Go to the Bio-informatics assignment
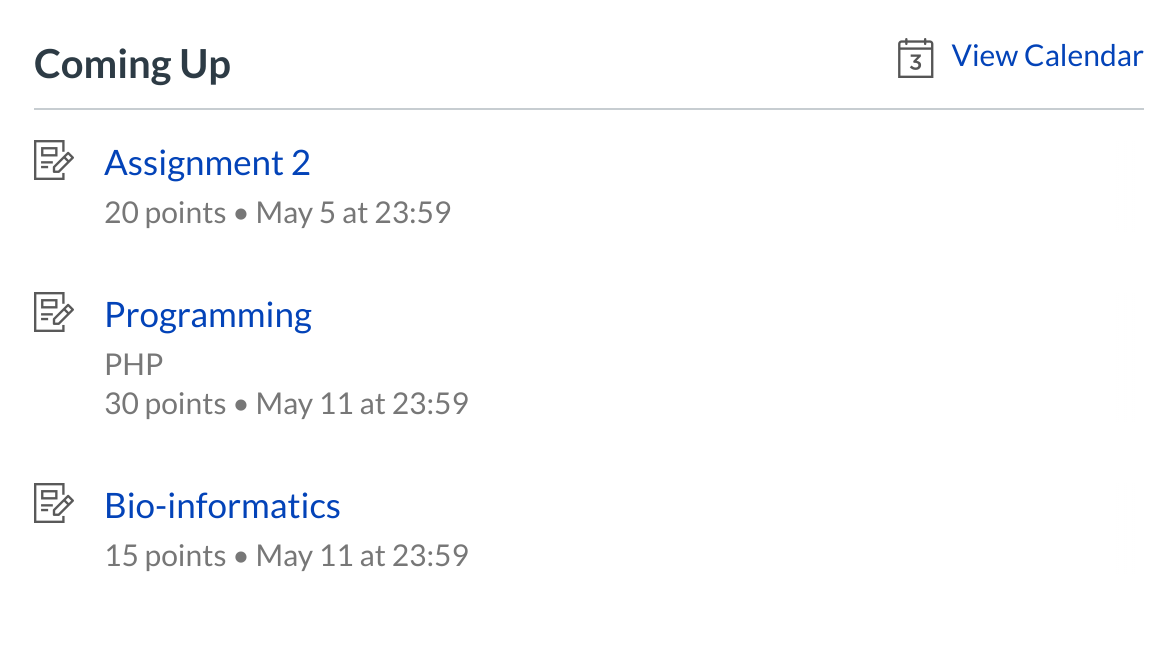The image size is (1160, 648). click(x=222, y=505)
